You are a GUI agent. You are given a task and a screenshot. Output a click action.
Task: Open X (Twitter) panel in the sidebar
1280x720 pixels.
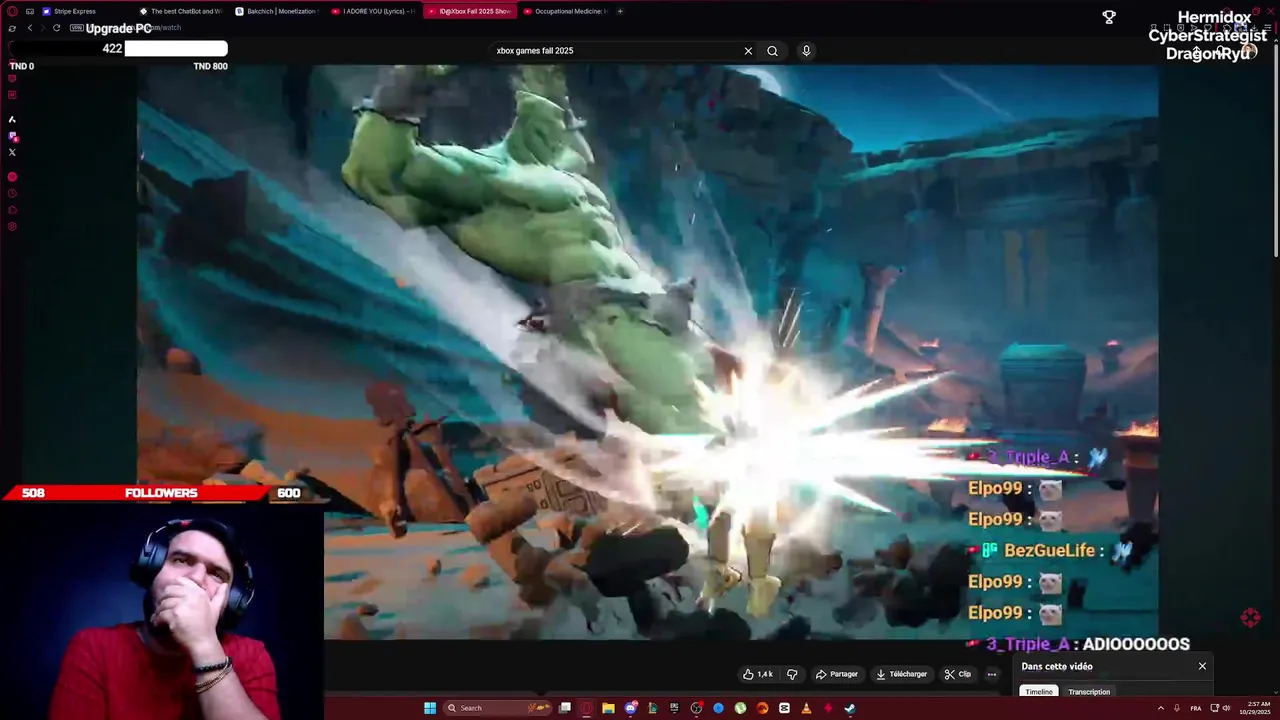pos(12,152)
